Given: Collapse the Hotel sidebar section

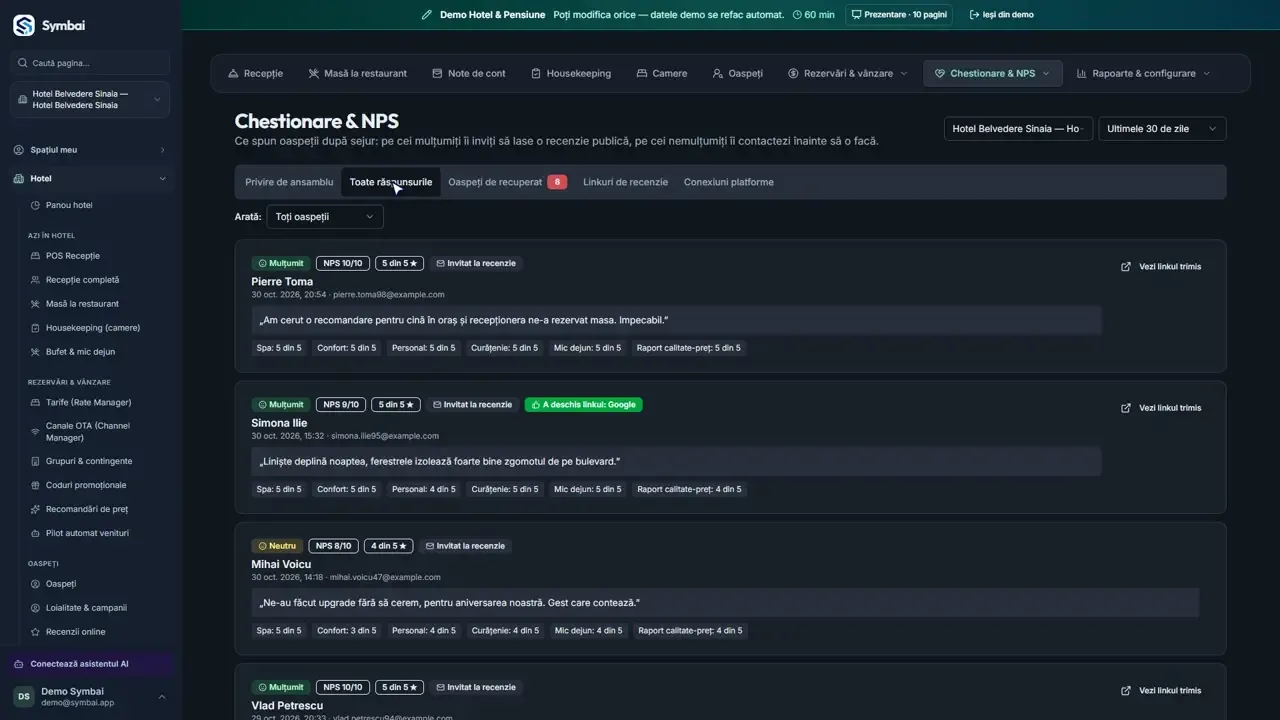Looking at the screenshot, I should tap(90, 179).
